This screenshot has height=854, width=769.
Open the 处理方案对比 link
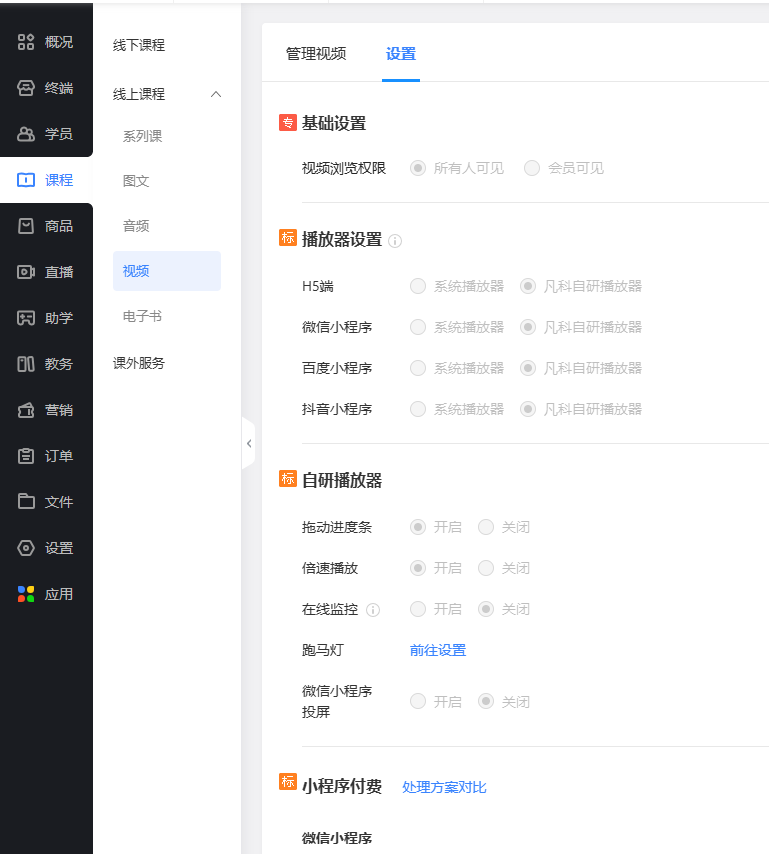444,787
